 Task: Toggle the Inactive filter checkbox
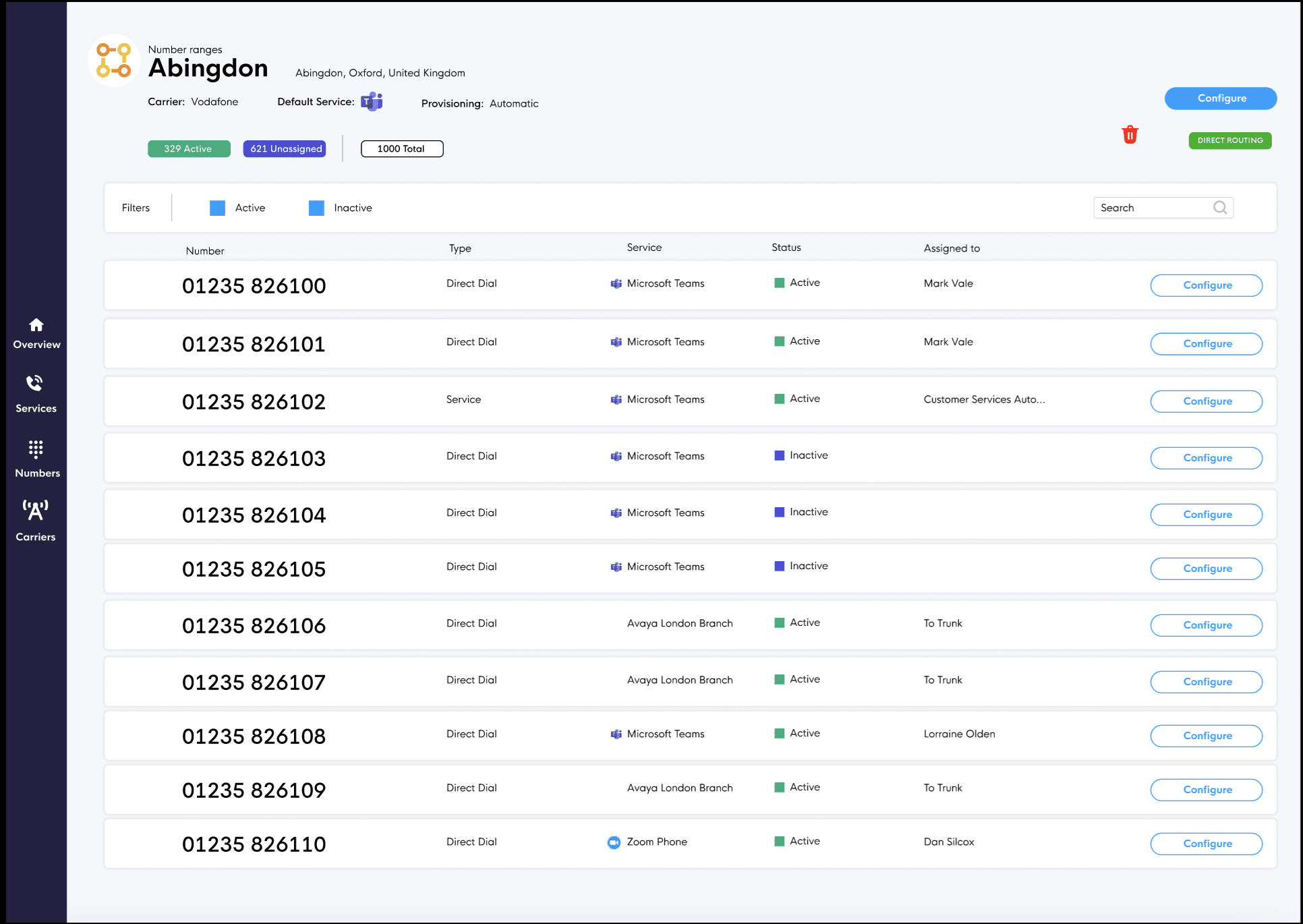(316, 208)
